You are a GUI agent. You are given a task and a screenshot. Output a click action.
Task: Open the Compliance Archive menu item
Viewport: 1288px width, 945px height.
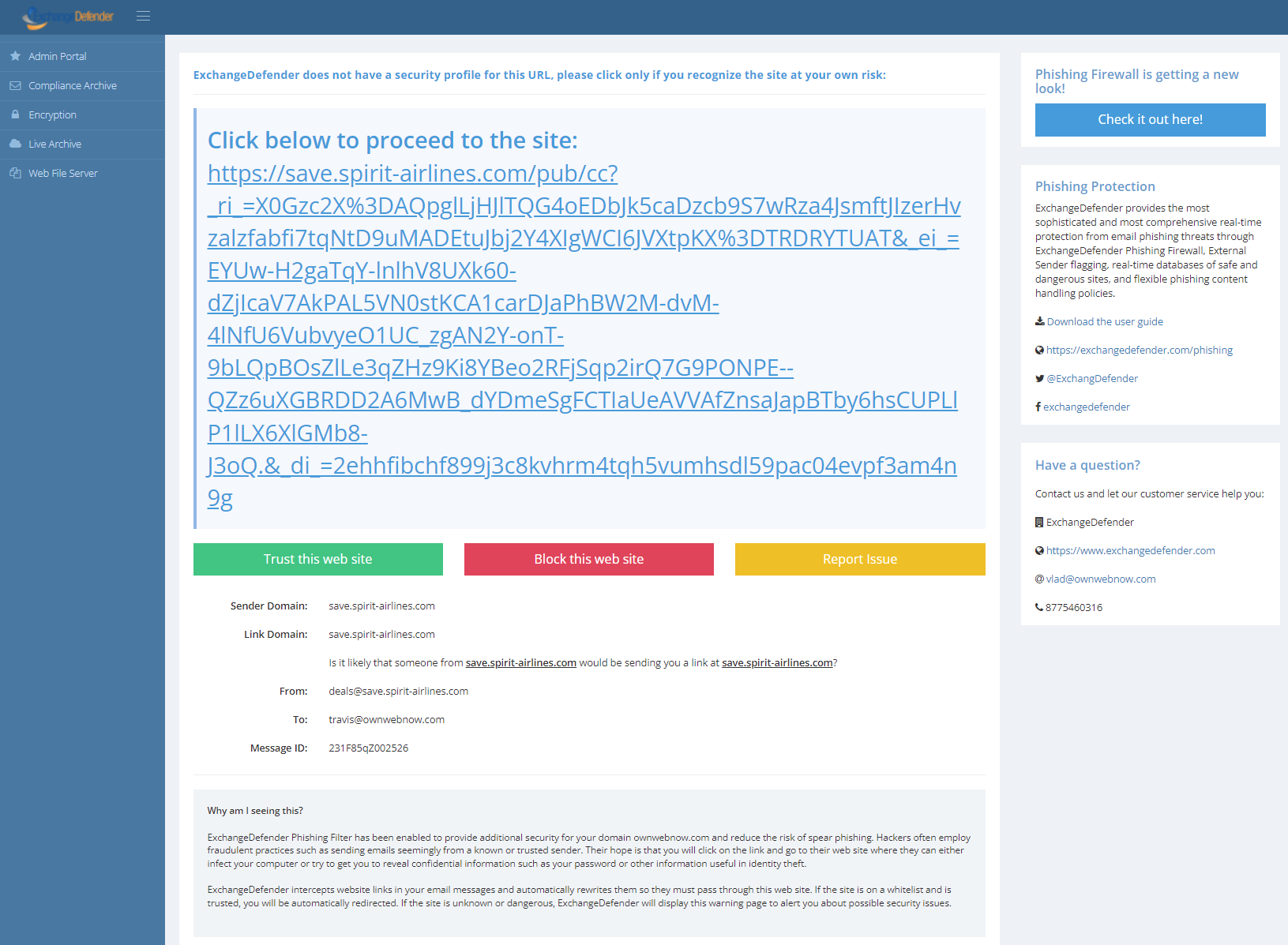pos(73,85)
